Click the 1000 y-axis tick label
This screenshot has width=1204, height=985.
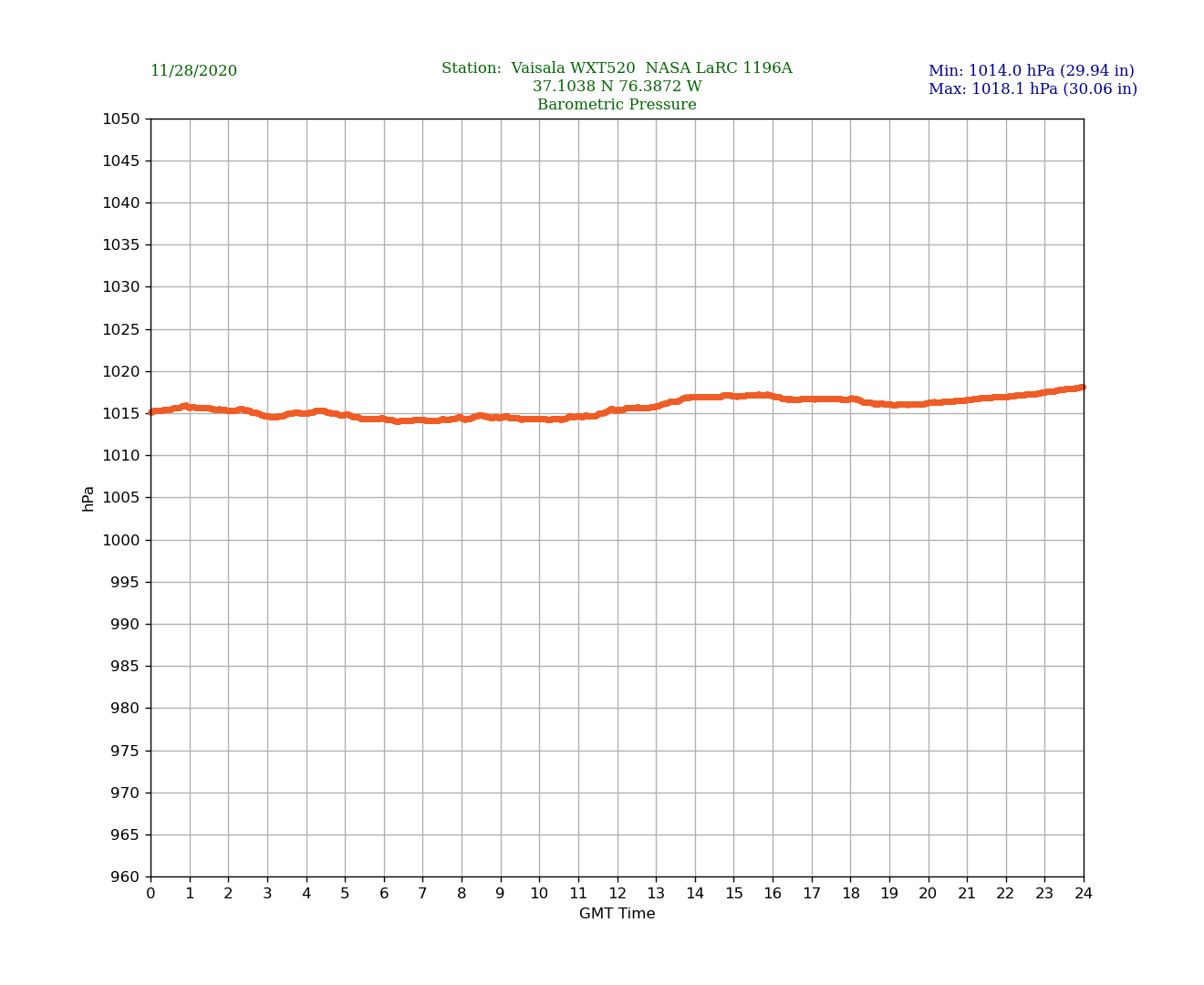coord(121,540)
